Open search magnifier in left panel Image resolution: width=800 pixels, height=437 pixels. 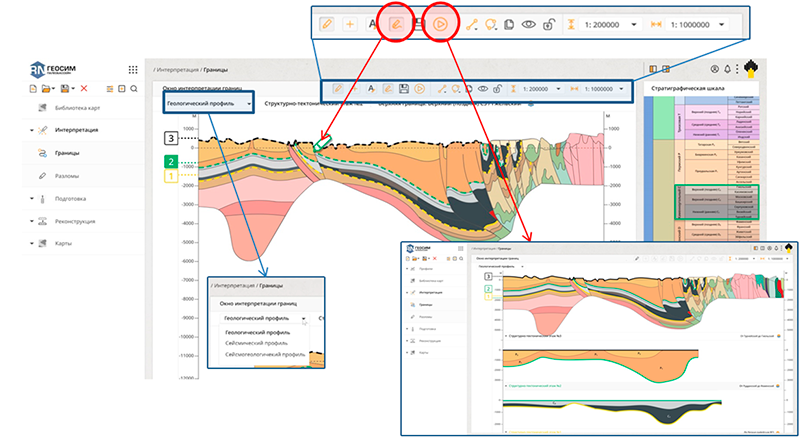(x=134, y=89)
